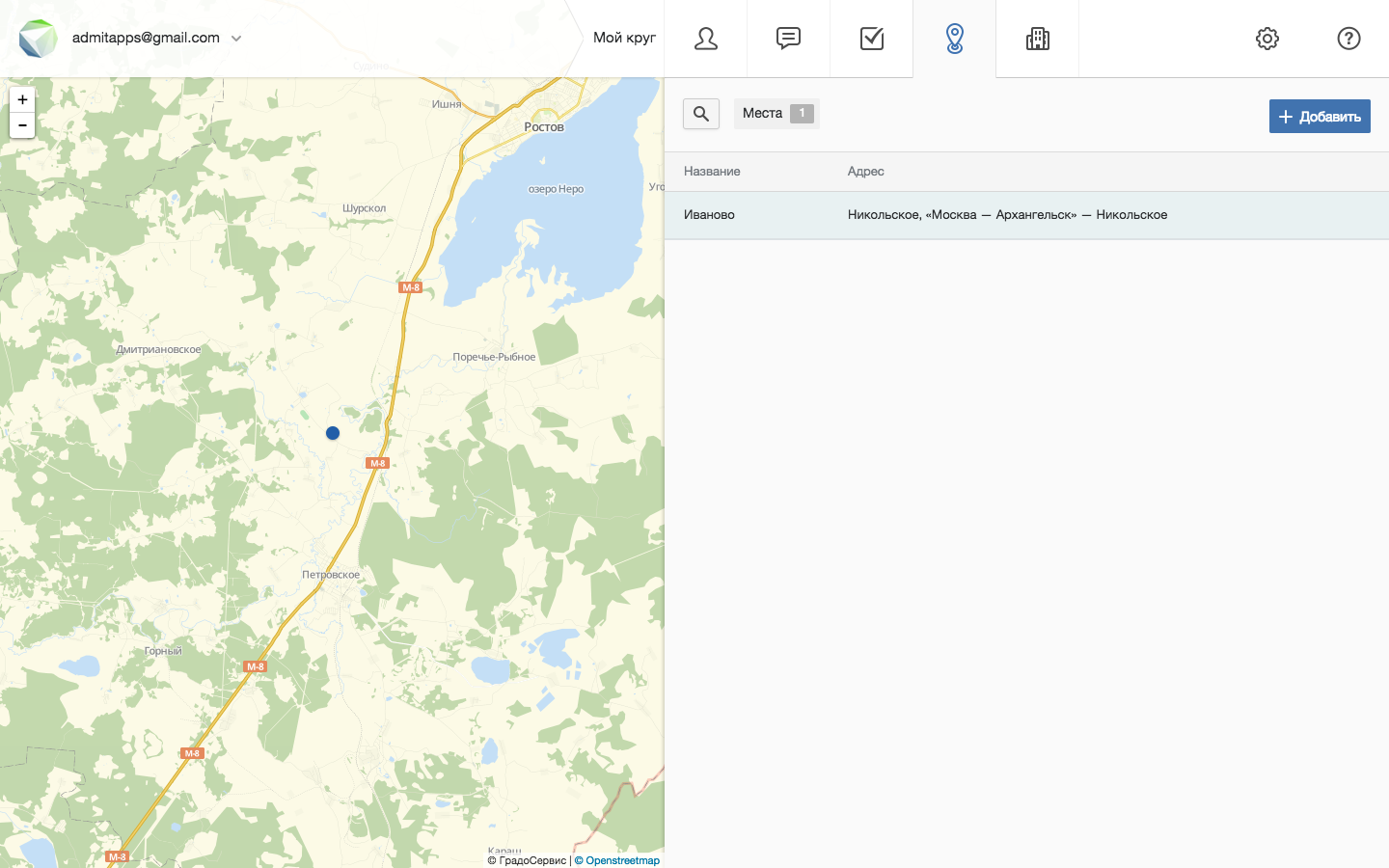Open help question mark icon

pyautogui.click(x=1348, y=39)
